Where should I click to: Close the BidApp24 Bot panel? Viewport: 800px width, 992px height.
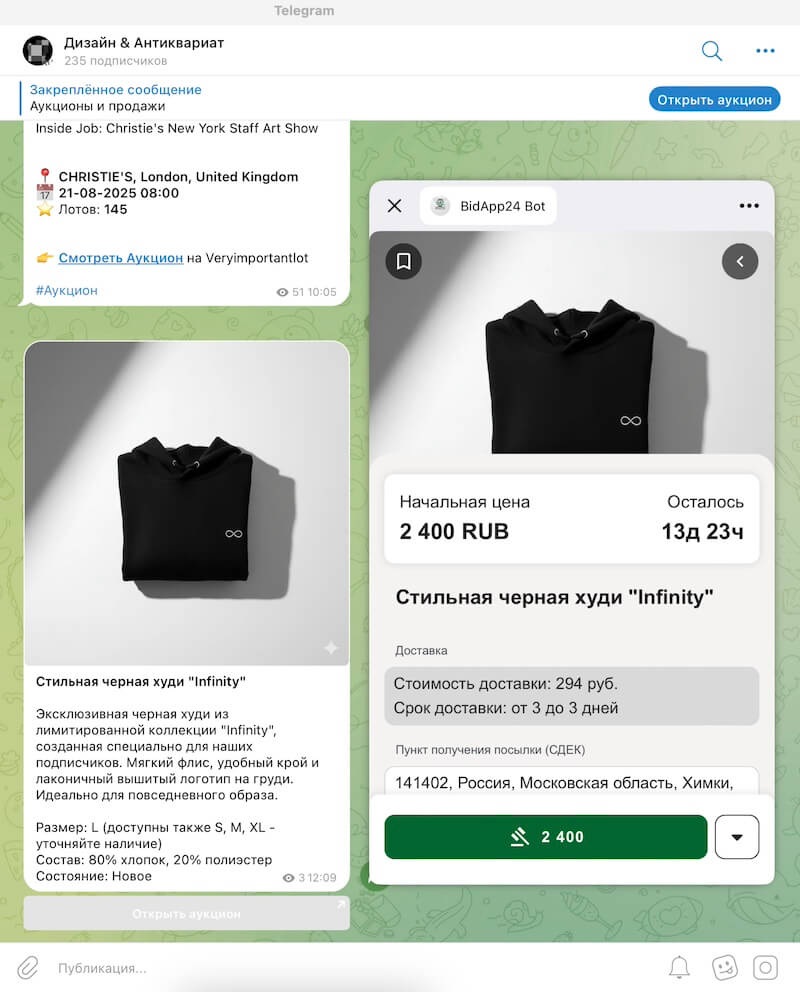(395, 206)
